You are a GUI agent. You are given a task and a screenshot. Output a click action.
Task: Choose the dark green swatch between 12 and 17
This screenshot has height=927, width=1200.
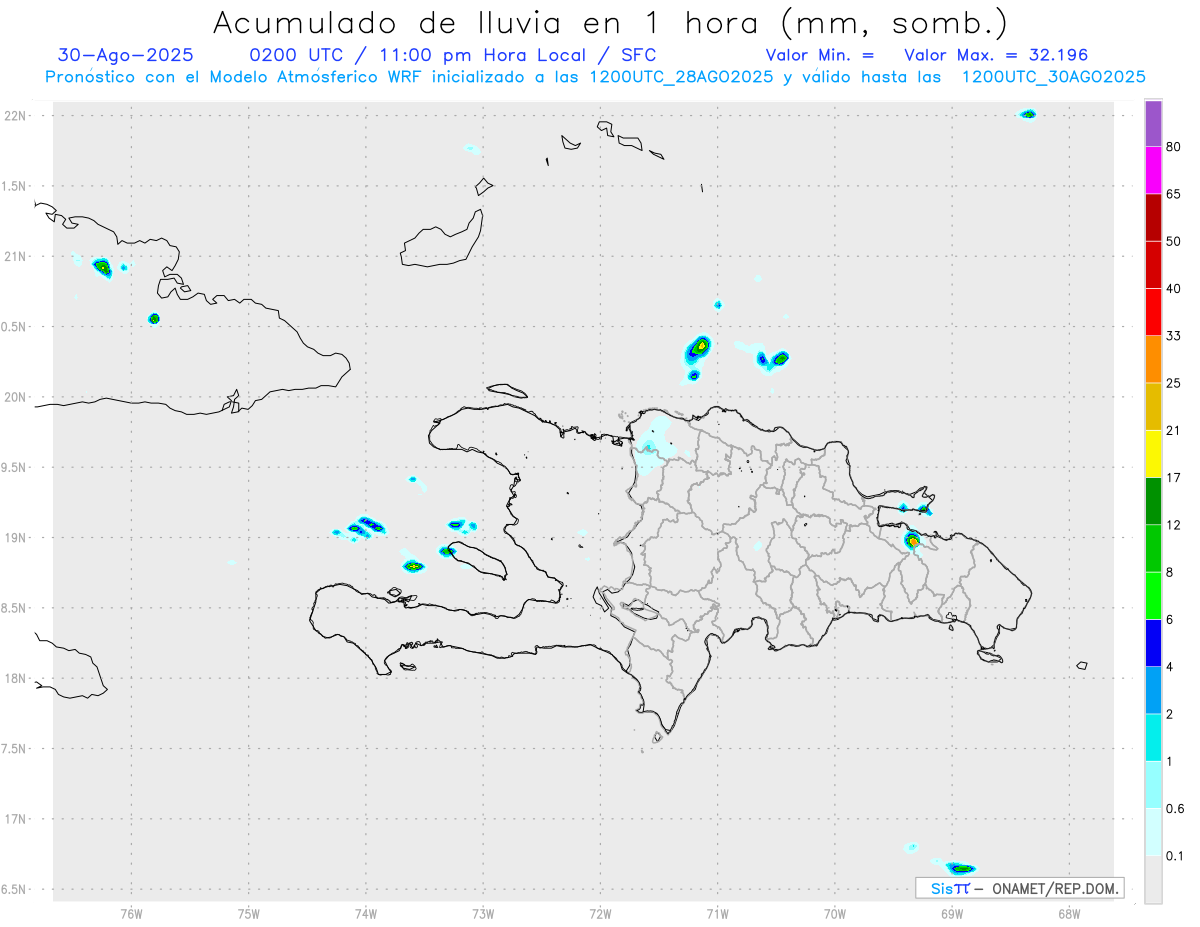coord(1153,501)
